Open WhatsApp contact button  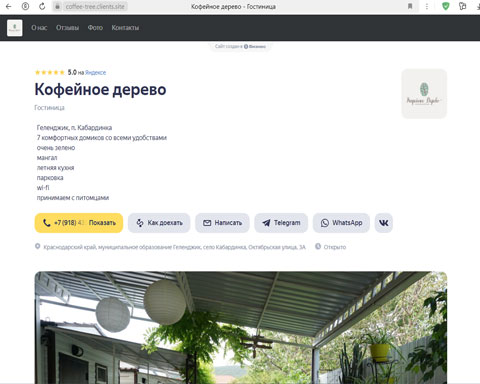[x=341, y=223]
